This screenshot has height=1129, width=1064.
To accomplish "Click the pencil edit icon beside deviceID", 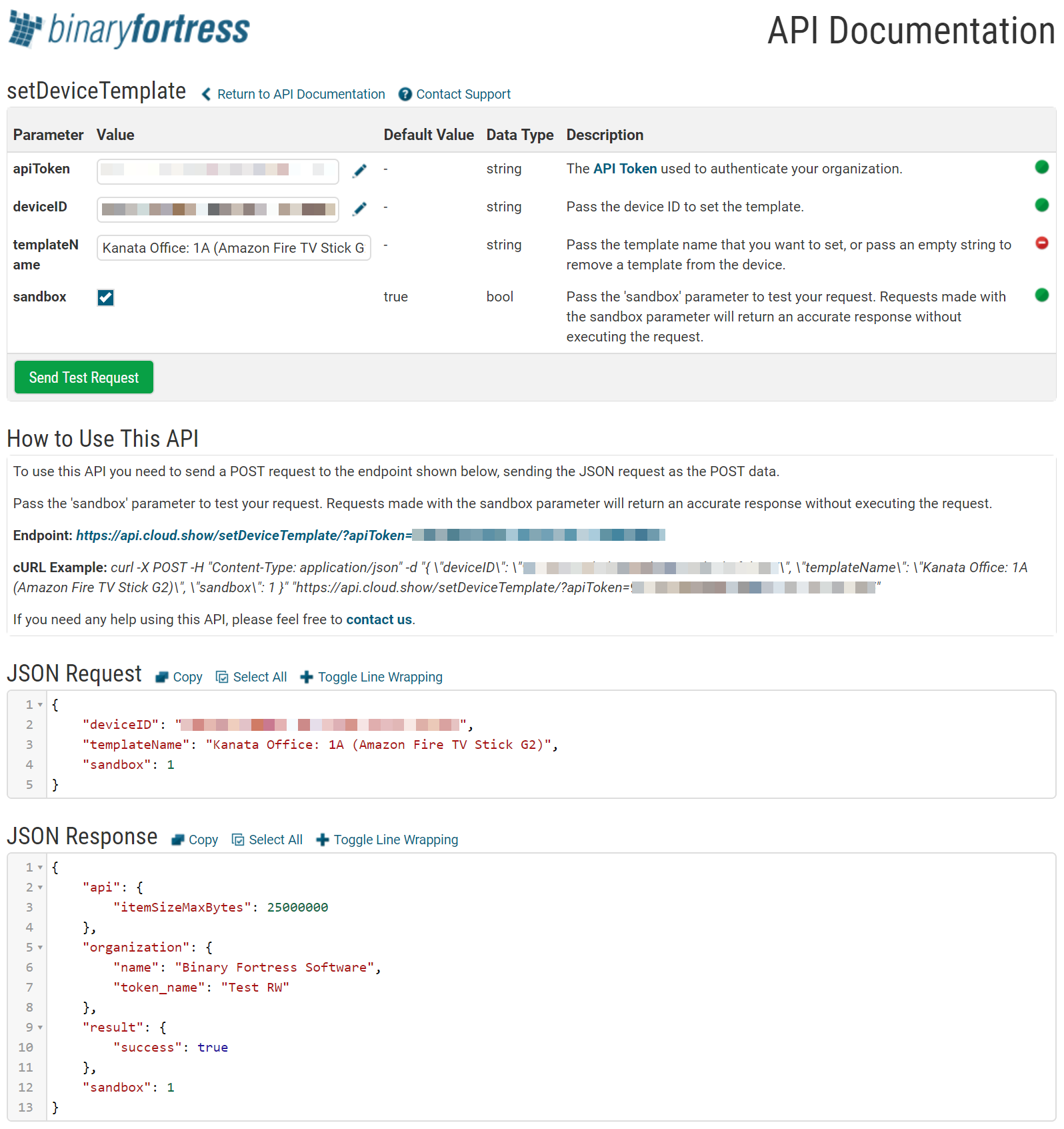I will (359, 209).
